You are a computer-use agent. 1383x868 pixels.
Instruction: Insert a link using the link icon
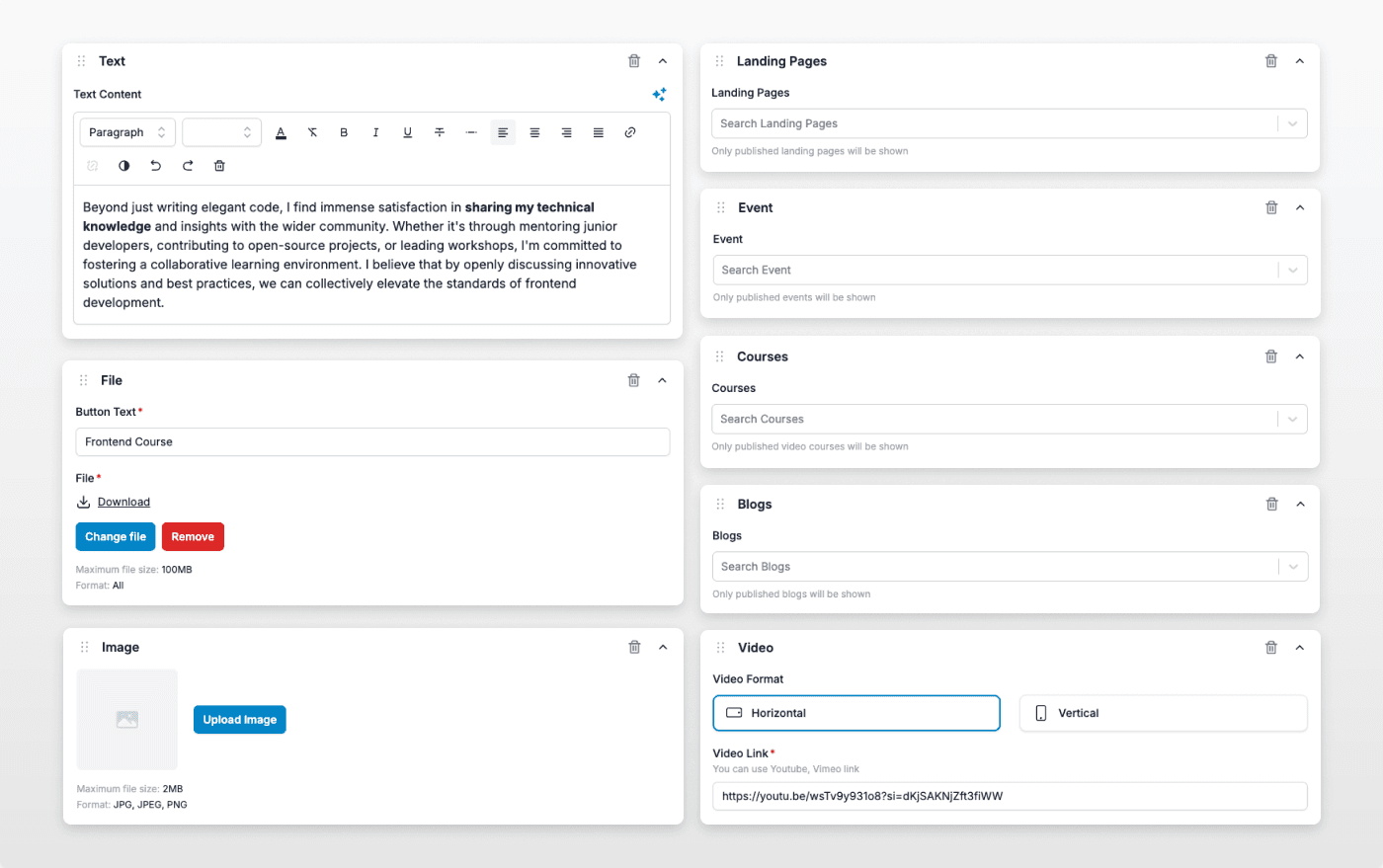(x=630, y=132)
